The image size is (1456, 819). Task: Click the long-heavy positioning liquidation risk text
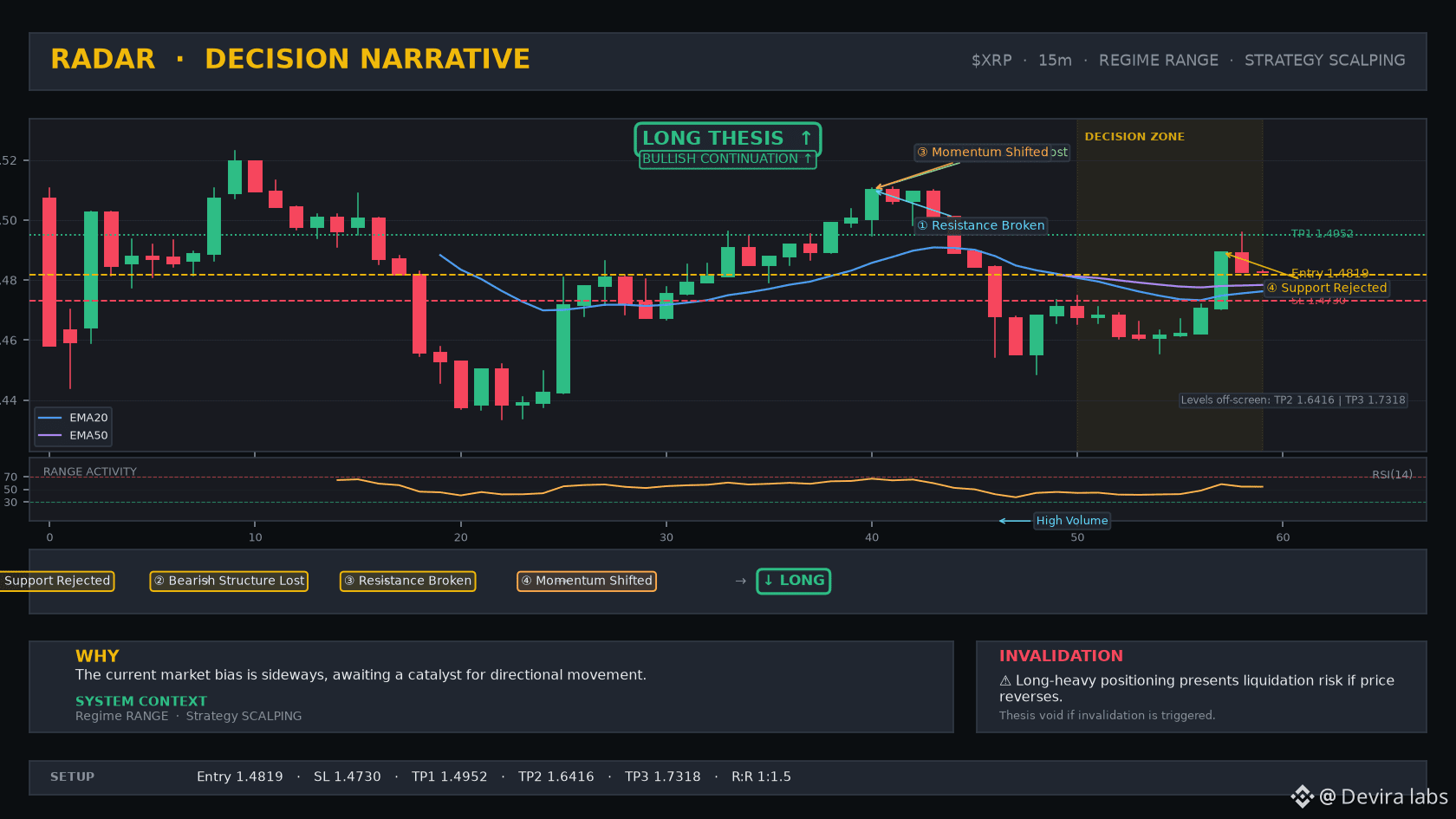pos(1197,688)
